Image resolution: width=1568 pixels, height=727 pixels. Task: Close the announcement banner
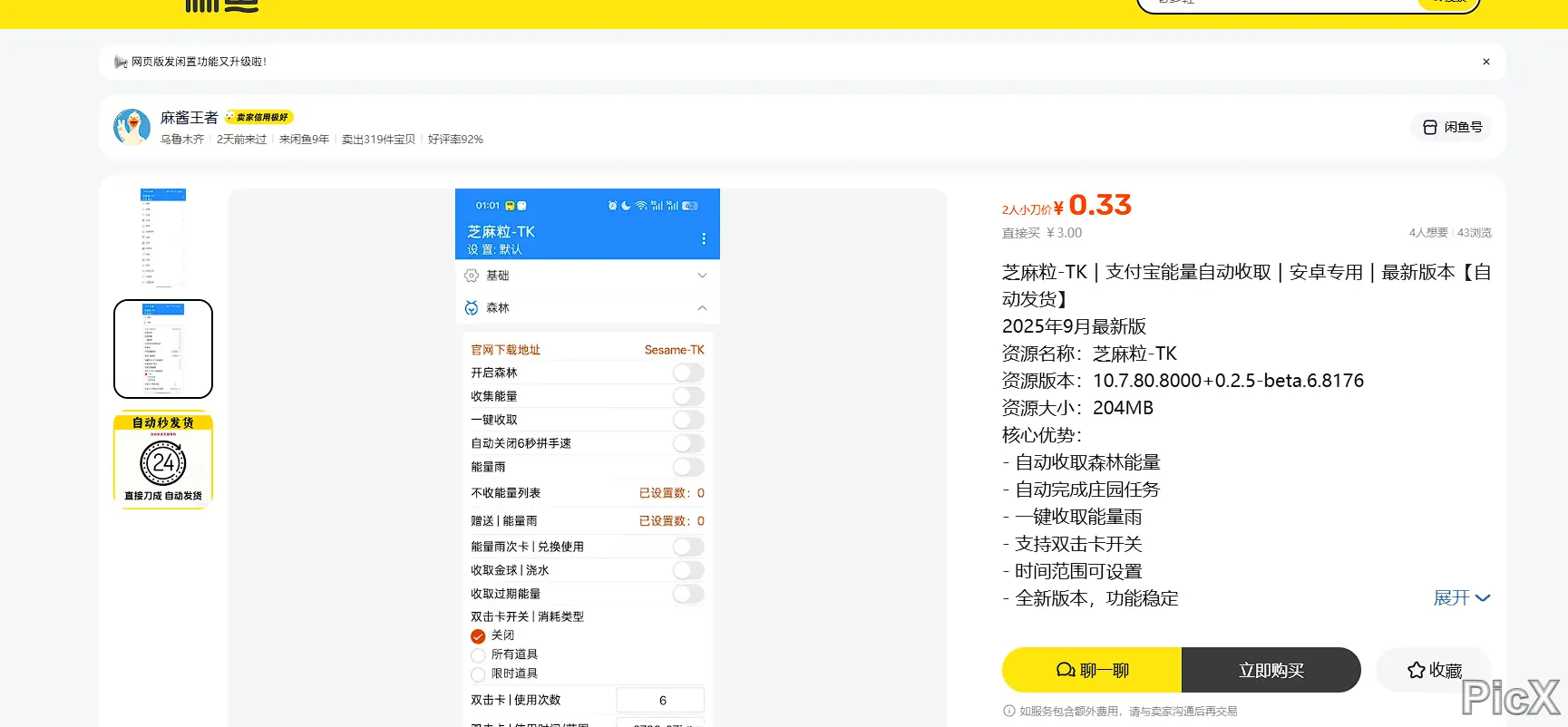pyautogui.click(x=1485, y=62)
